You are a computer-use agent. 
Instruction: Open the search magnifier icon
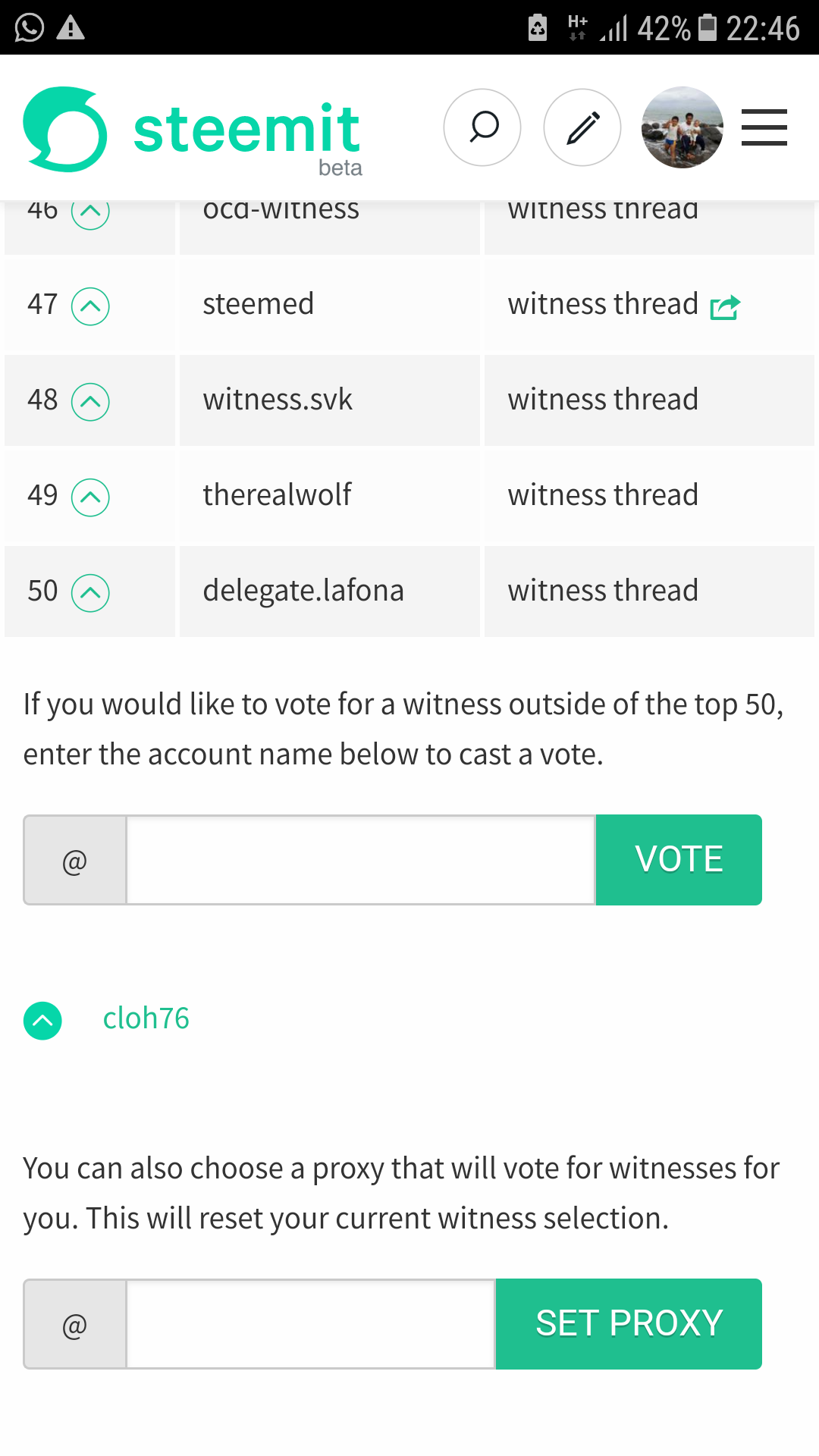pos(482,127)
